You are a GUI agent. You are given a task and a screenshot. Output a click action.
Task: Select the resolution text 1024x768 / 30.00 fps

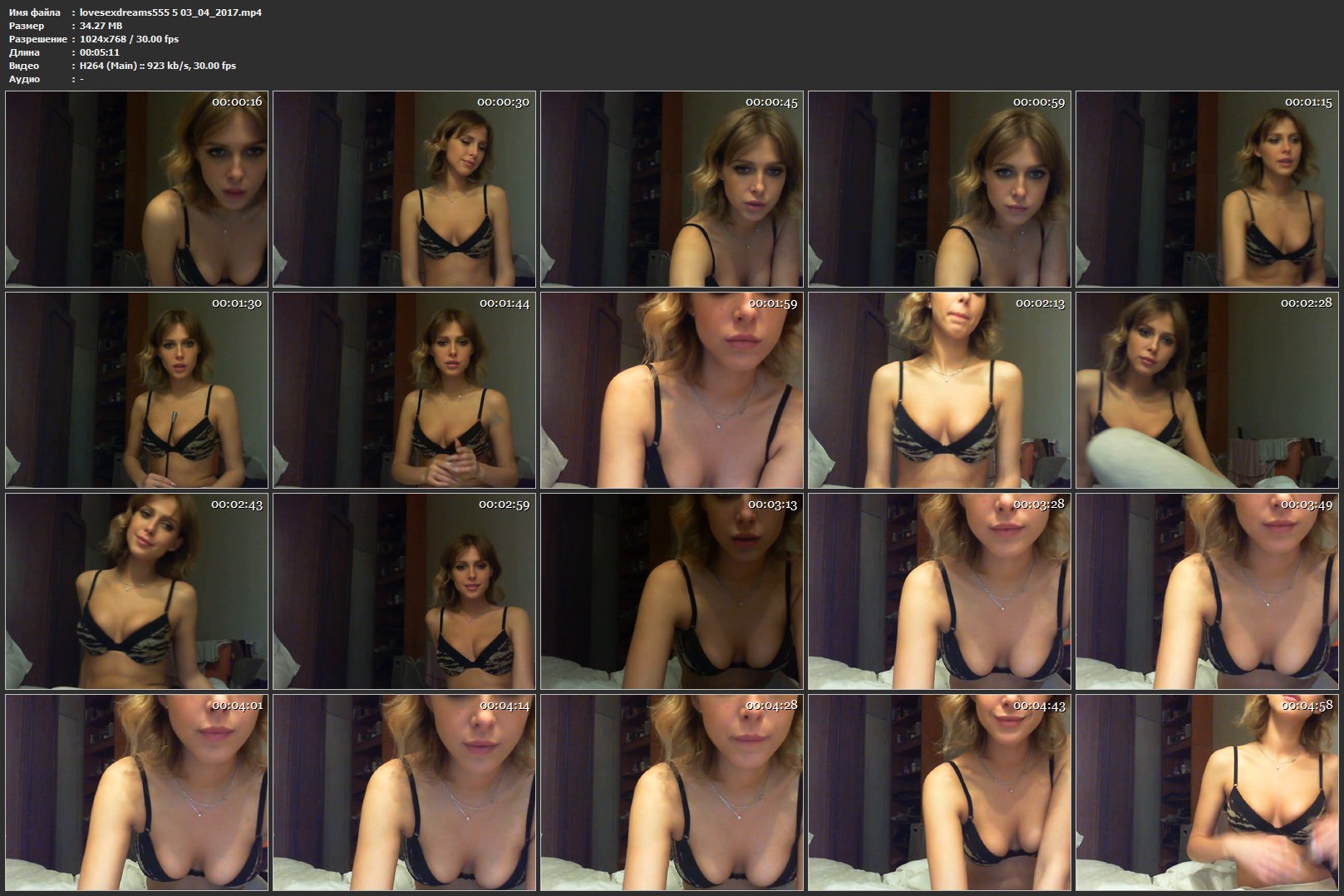[x=129, y=39]
